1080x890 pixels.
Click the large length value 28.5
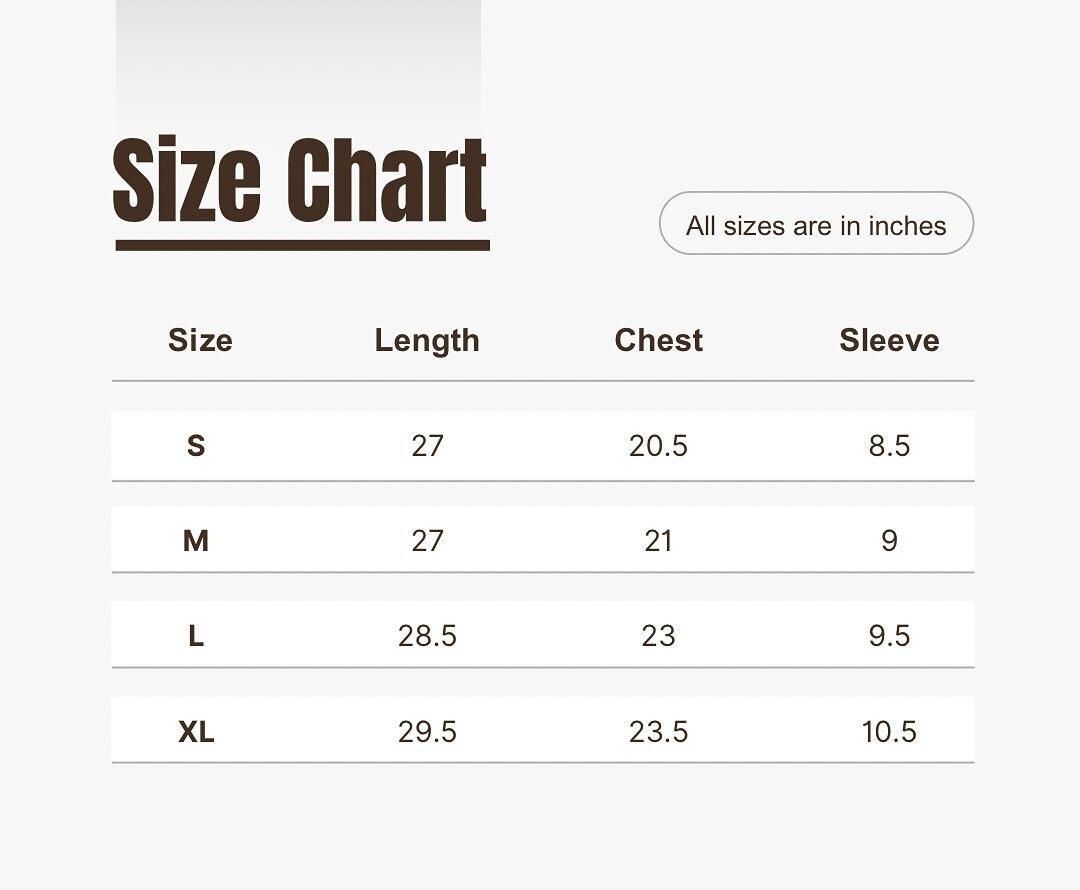[x=427, y=636]
